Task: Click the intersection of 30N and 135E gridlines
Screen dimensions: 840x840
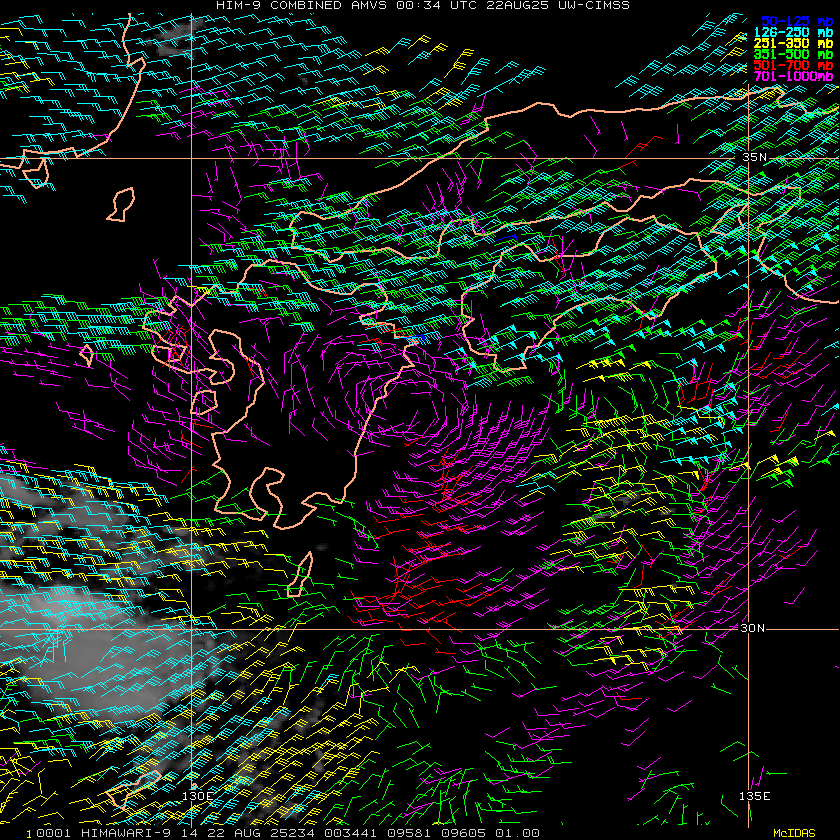Action: pos(748,629)
